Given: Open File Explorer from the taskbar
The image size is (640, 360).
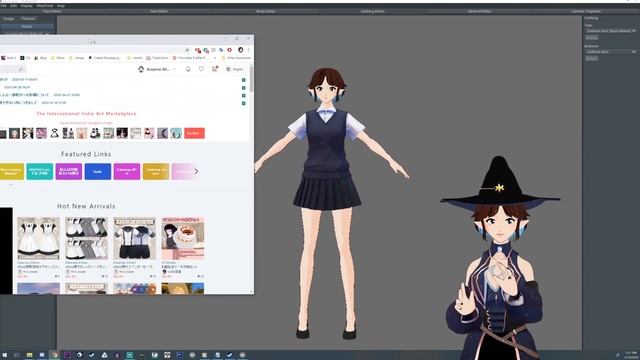Looking at the screenshot, I should pos(29,355).
